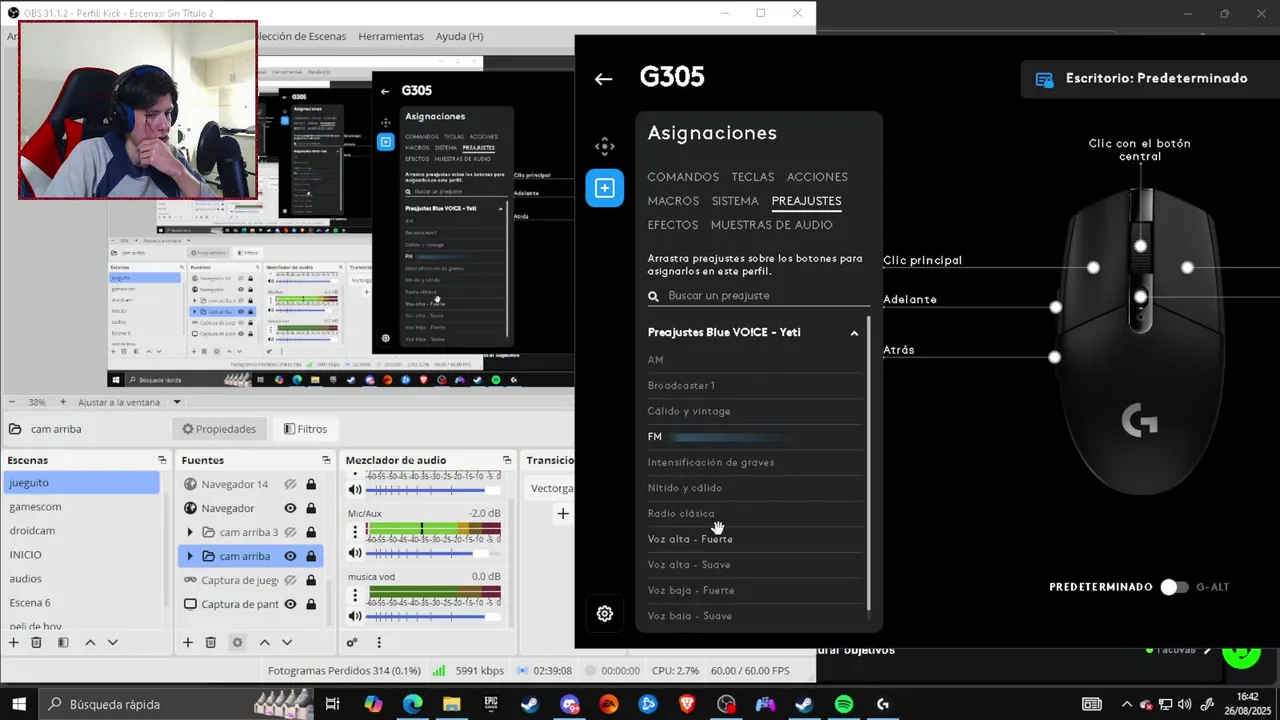Image resolution: width=1280 pixels, height=720 pixels.
Task: Open G HUB device settings gear
Action: click(605, 614)
